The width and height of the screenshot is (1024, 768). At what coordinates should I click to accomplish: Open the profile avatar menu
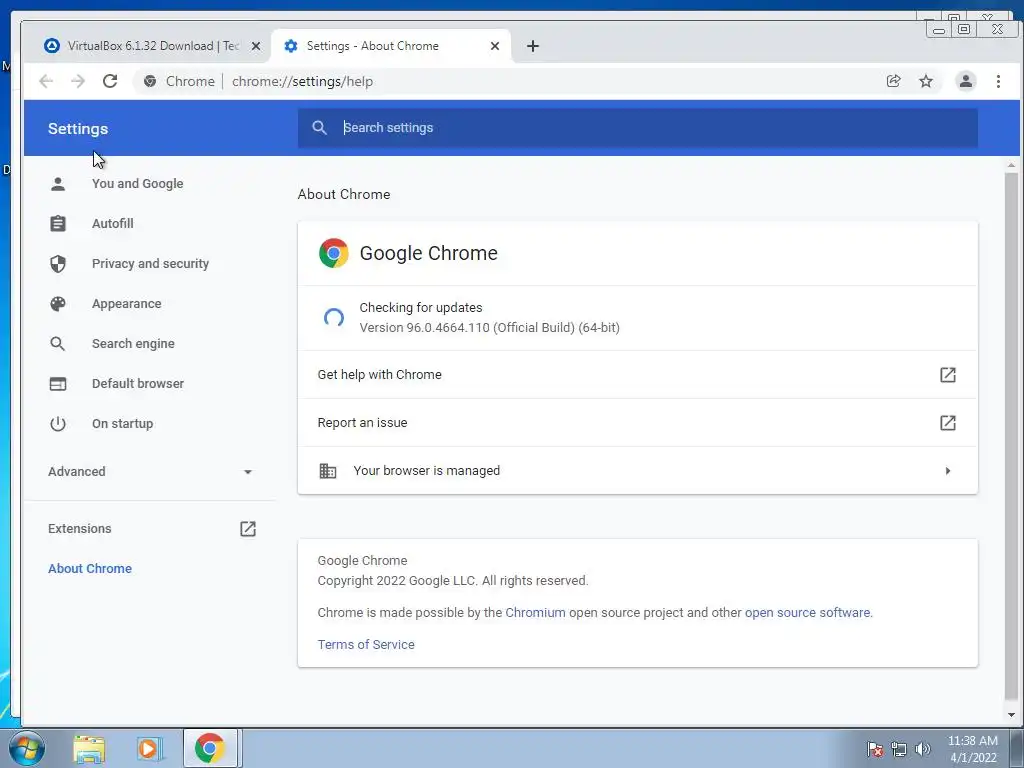965,81
